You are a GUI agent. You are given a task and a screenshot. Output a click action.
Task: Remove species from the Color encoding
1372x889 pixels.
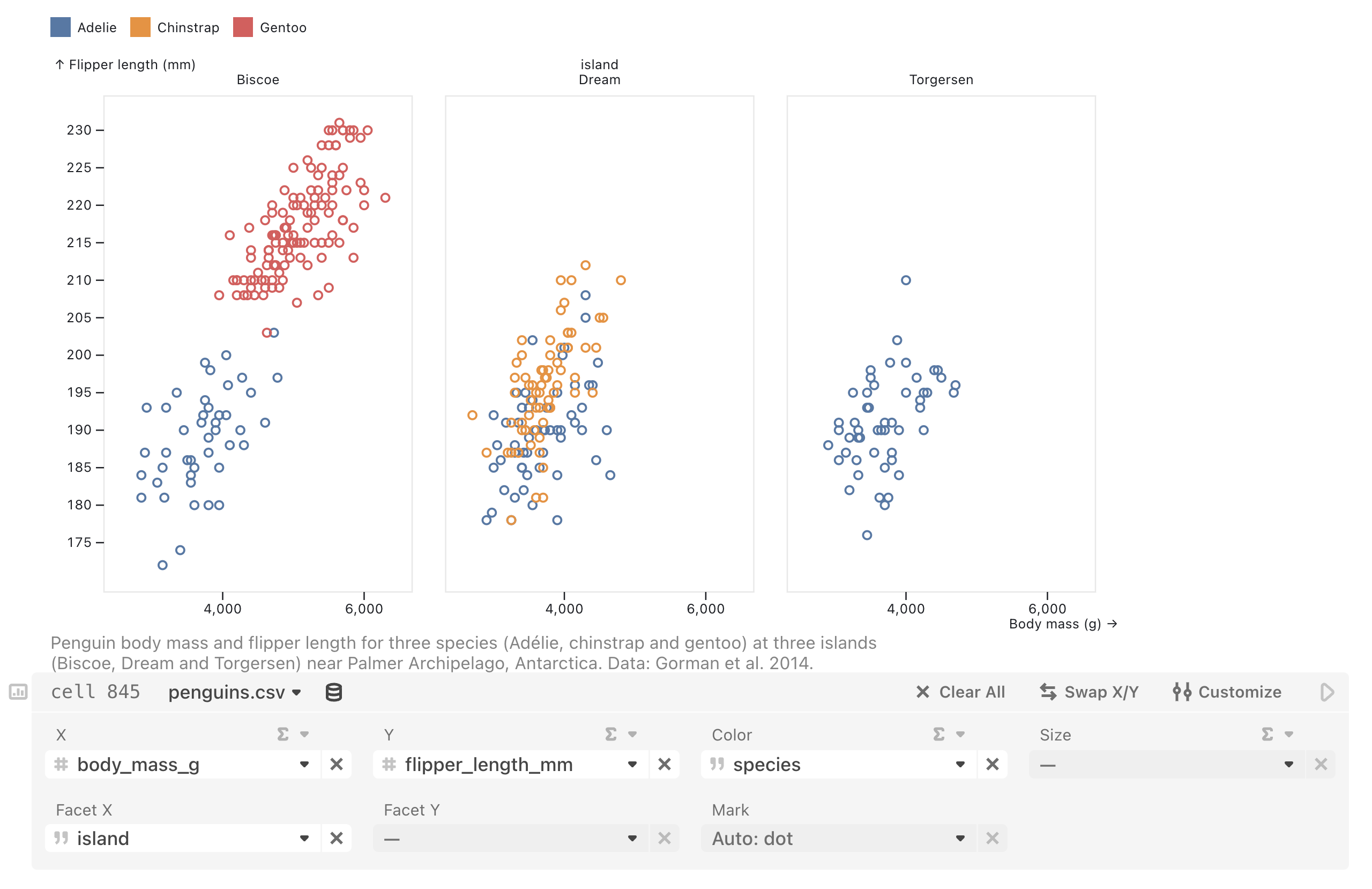click(993, 765)
